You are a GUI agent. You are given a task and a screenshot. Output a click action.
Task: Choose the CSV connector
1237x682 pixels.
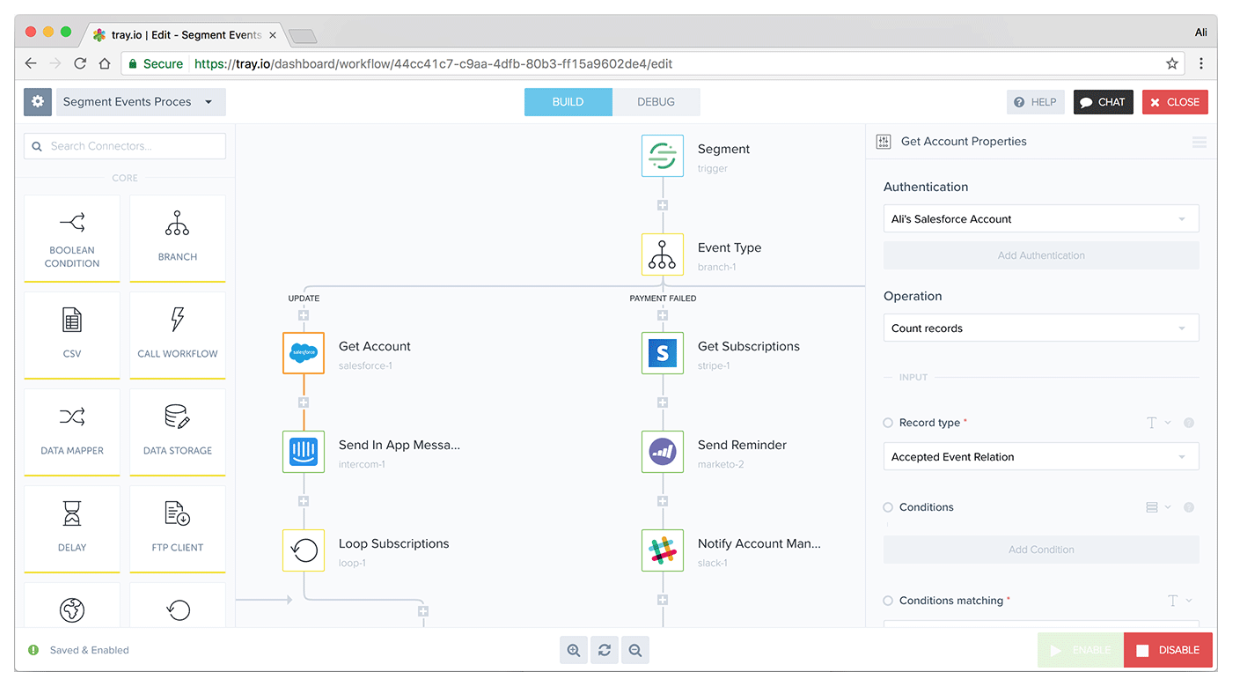pyautogui.click(x=72, y=335)
